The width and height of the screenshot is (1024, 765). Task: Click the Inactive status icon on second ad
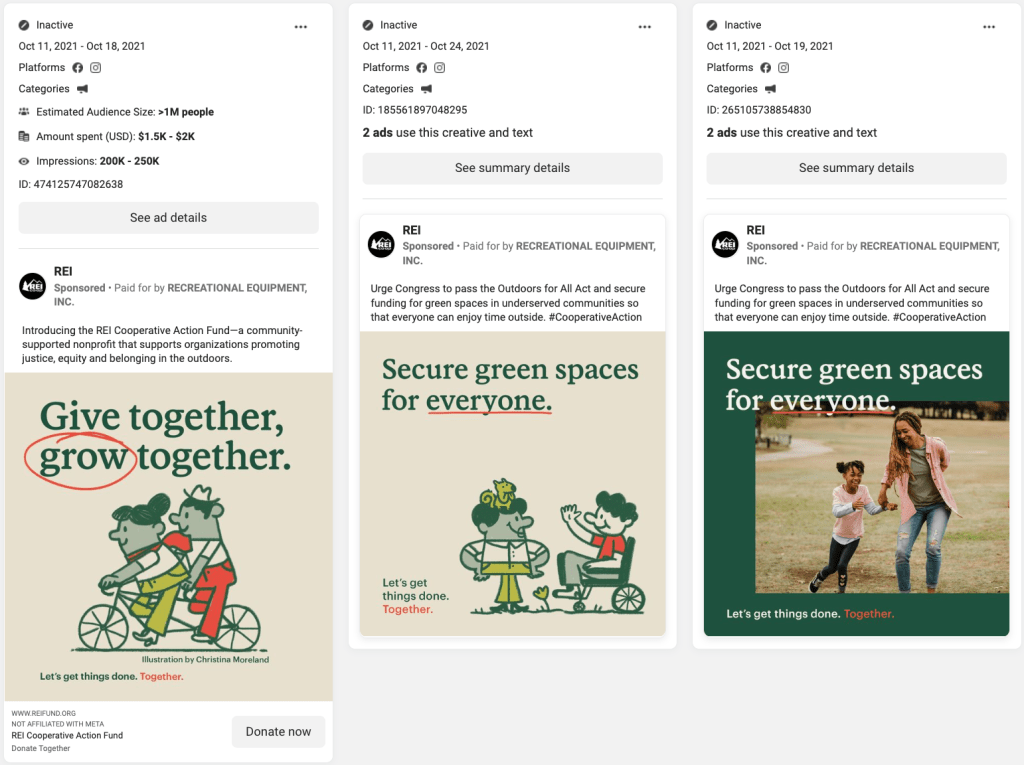(x=368, y=25)
